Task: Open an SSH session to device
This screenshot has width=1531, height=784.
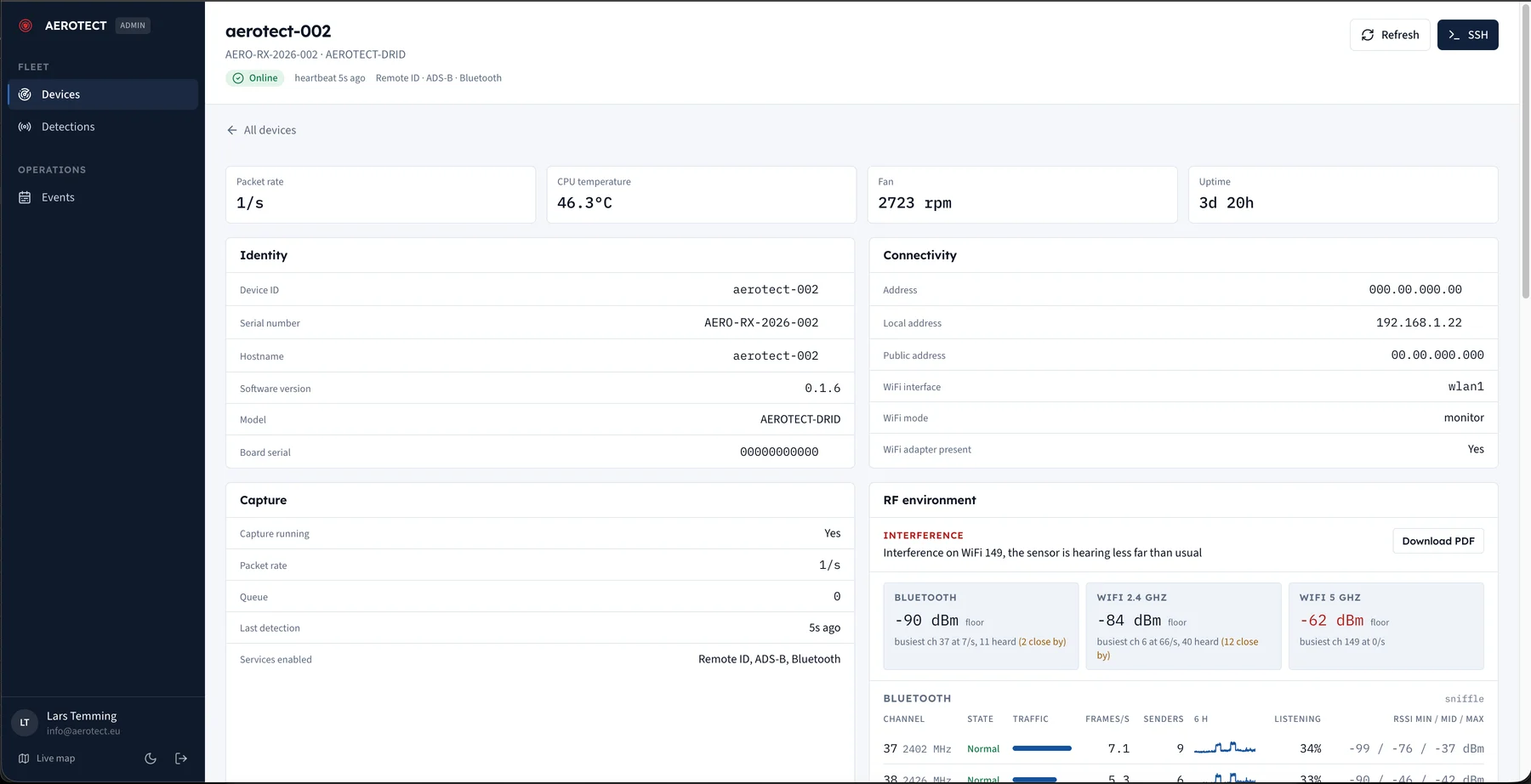Action: coord(1467,35)
